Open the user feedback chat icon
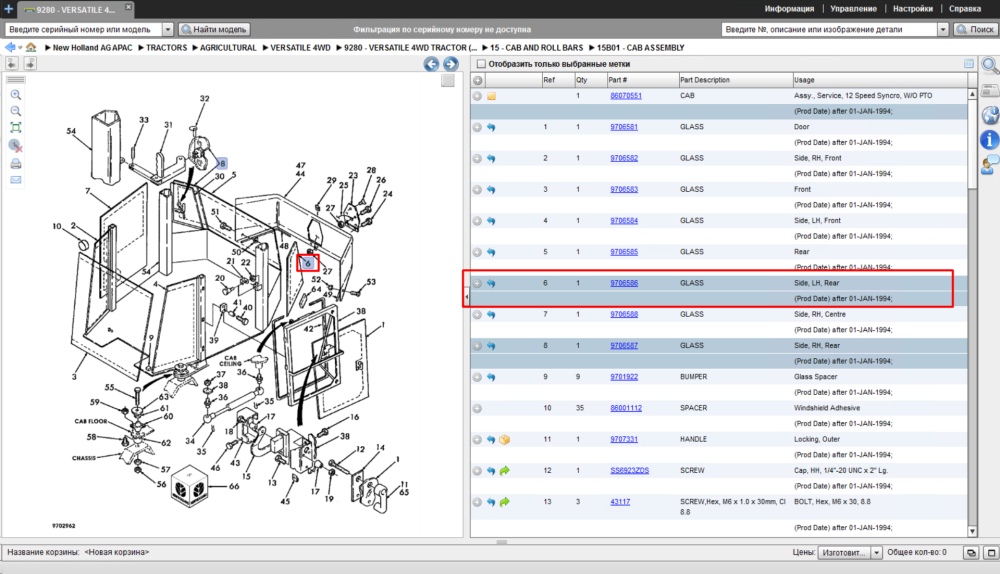Image resolution: width=1000 pixels, height=574 pixels. coord(990,165)
